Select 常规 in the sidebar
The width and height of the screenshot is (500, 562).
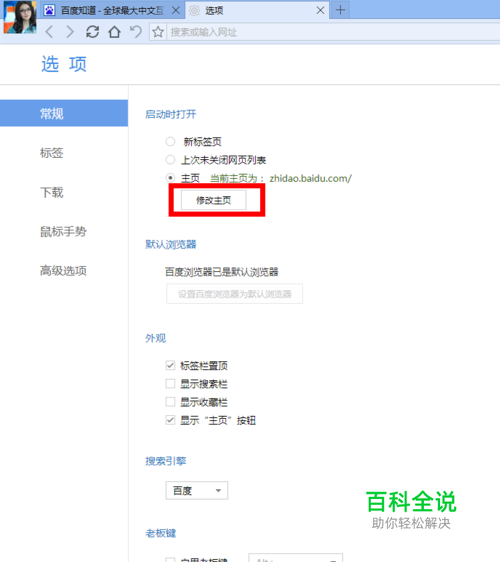(x=64, y=113)
